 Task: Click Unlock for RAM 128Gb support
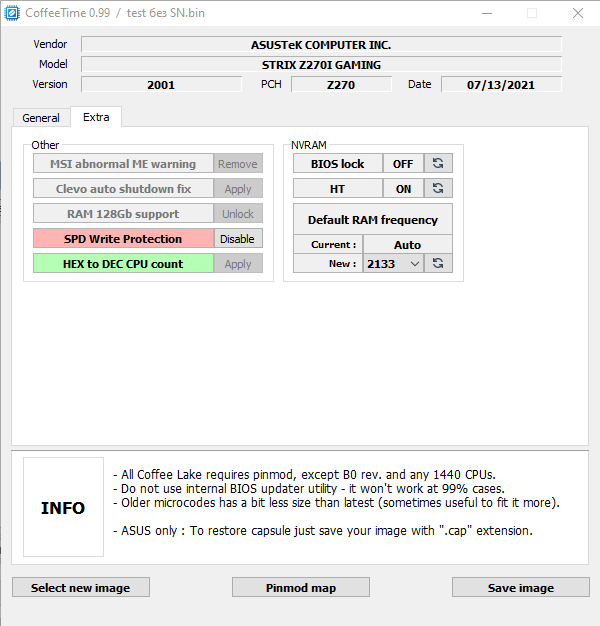[238, 214]
